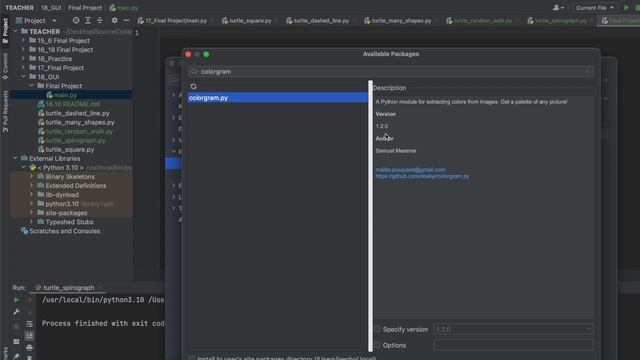
Task: Run Current File with top green arrow
Action: coord(627,8)
